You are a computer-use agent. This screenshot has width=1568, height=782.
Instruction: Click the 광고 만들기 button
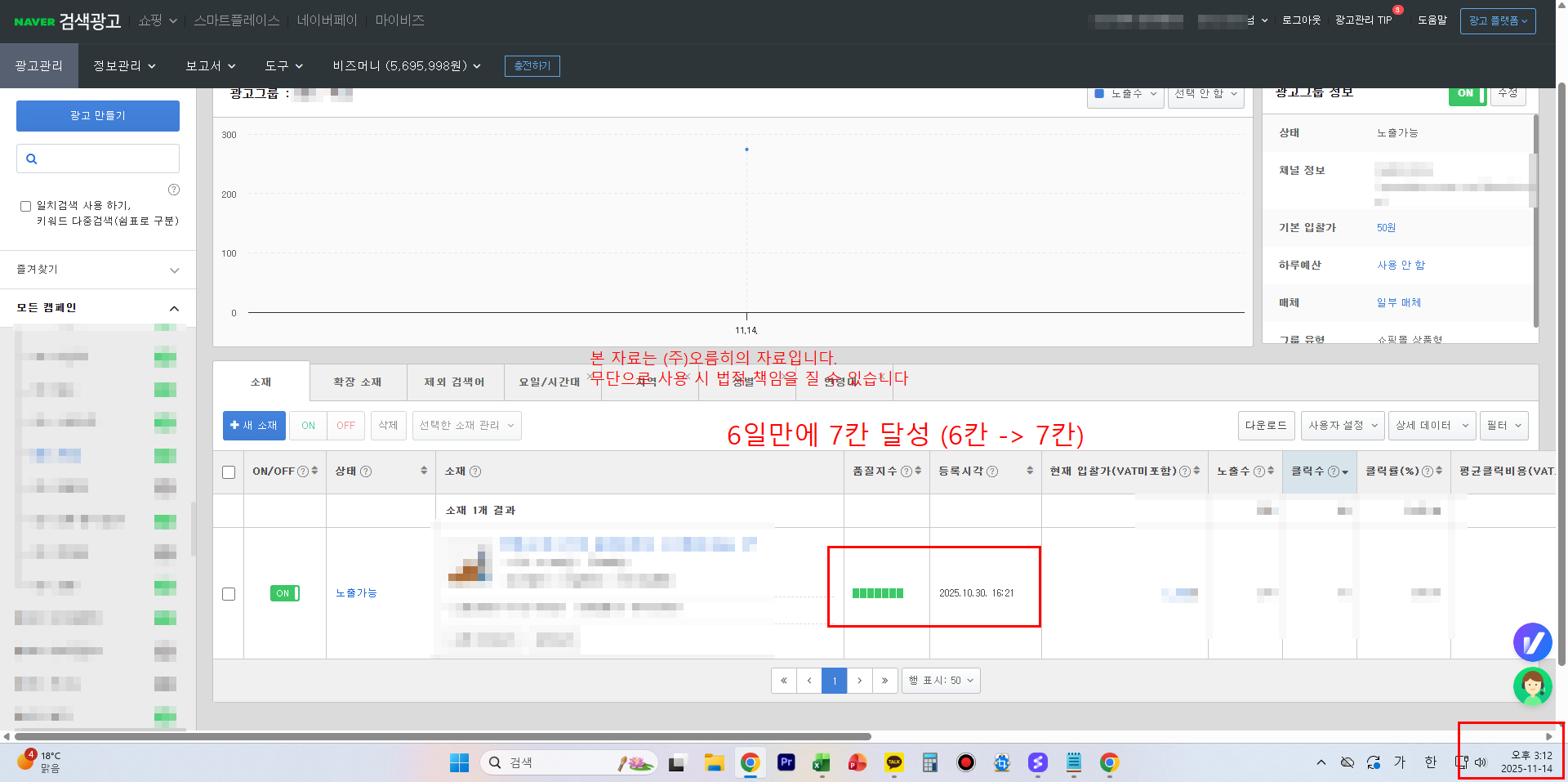click(x=98, y=116)
